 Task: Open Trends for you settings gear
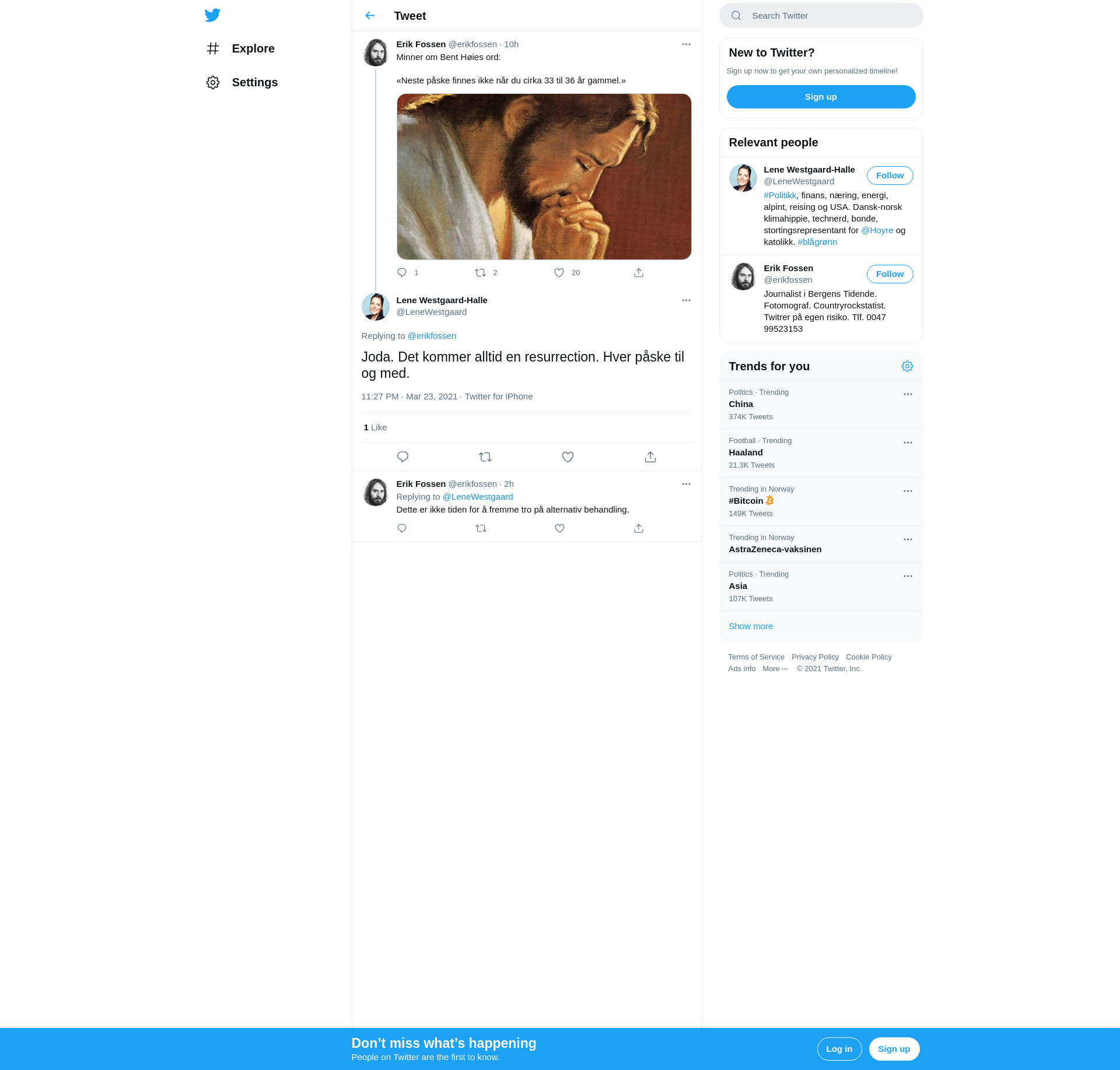(x=907, y=366)
